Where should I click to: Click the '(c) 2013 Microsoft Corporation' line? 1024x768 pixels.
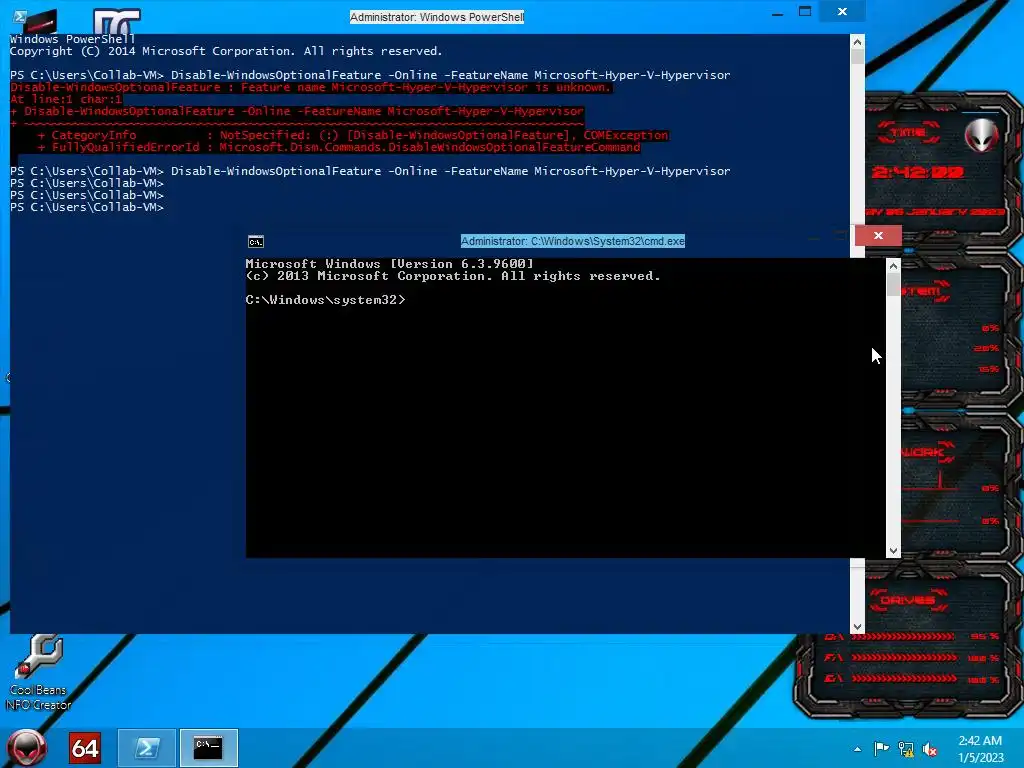[x=453, y=276]
